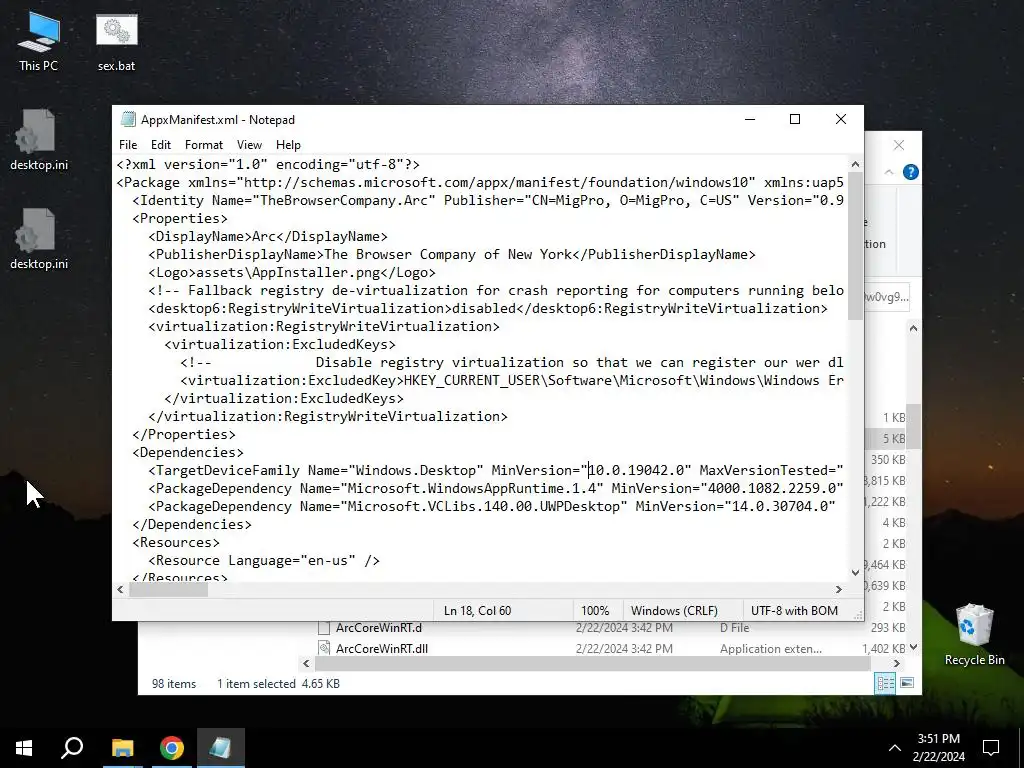Open the This PC desktop icon

[x=39, y=42]
